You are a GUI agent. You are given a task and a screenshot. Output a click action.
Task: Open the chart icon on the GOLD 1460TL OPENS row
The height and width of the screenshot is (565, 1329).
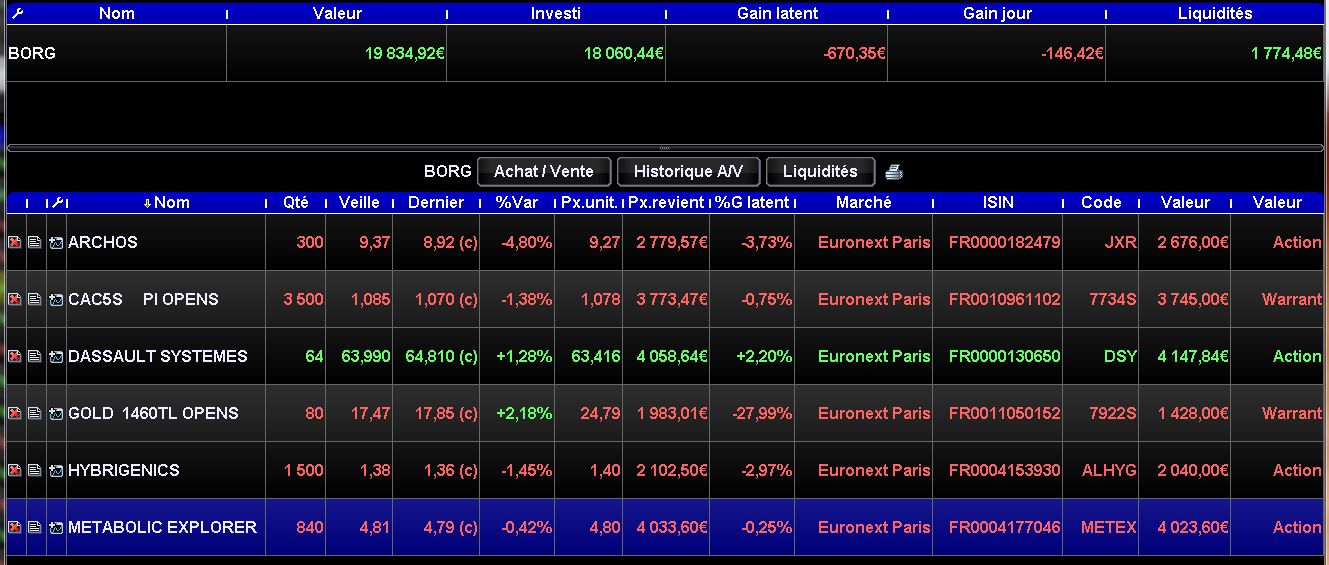point(56,413)
